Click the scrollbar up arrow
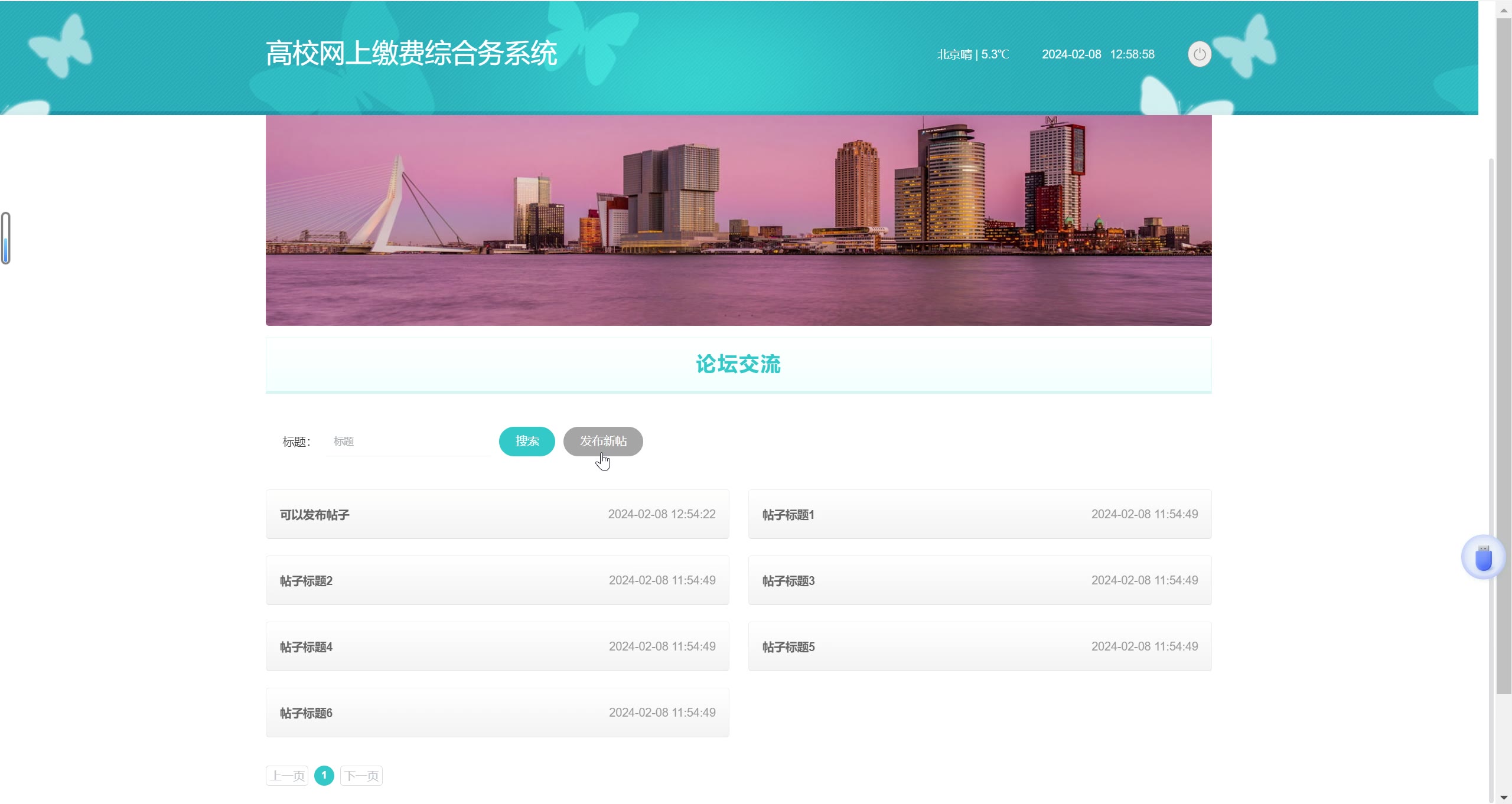 (x=1504, y=9)
